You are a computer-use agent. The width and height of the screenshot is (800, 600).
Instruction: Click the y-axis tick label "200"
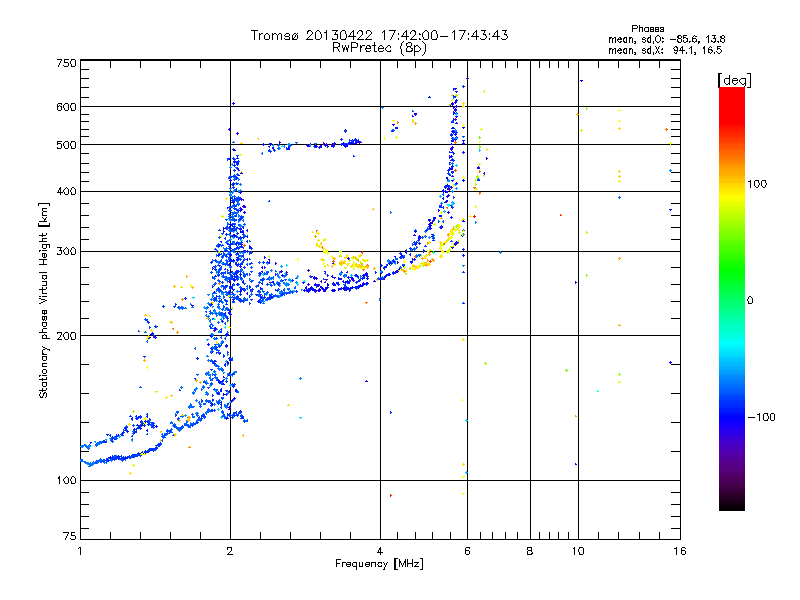tap(66, 336)
